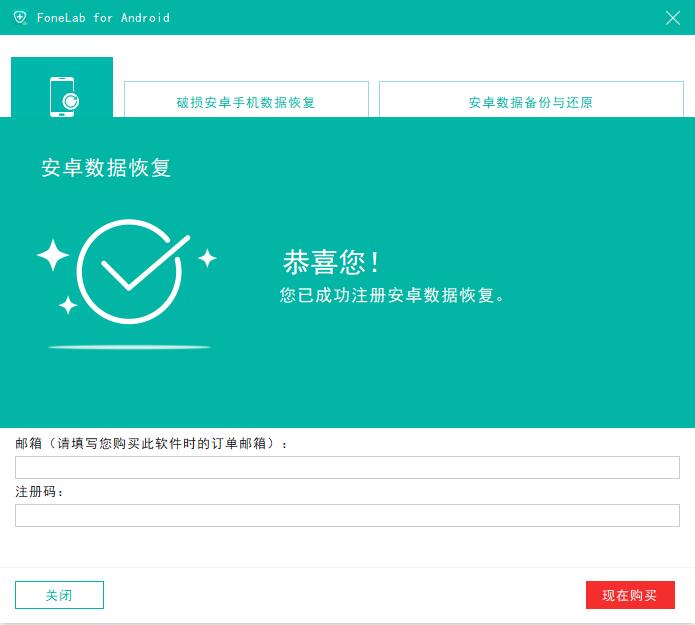Close the FoneLab for Android window
695x625 pixels.
click(x=672, y=18)
